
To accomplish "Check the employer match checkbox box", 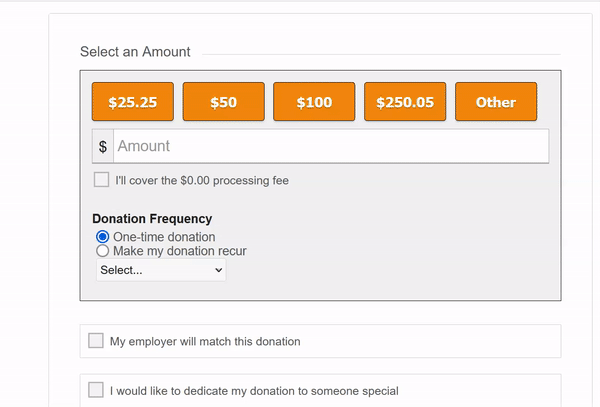I will (96, 341).
